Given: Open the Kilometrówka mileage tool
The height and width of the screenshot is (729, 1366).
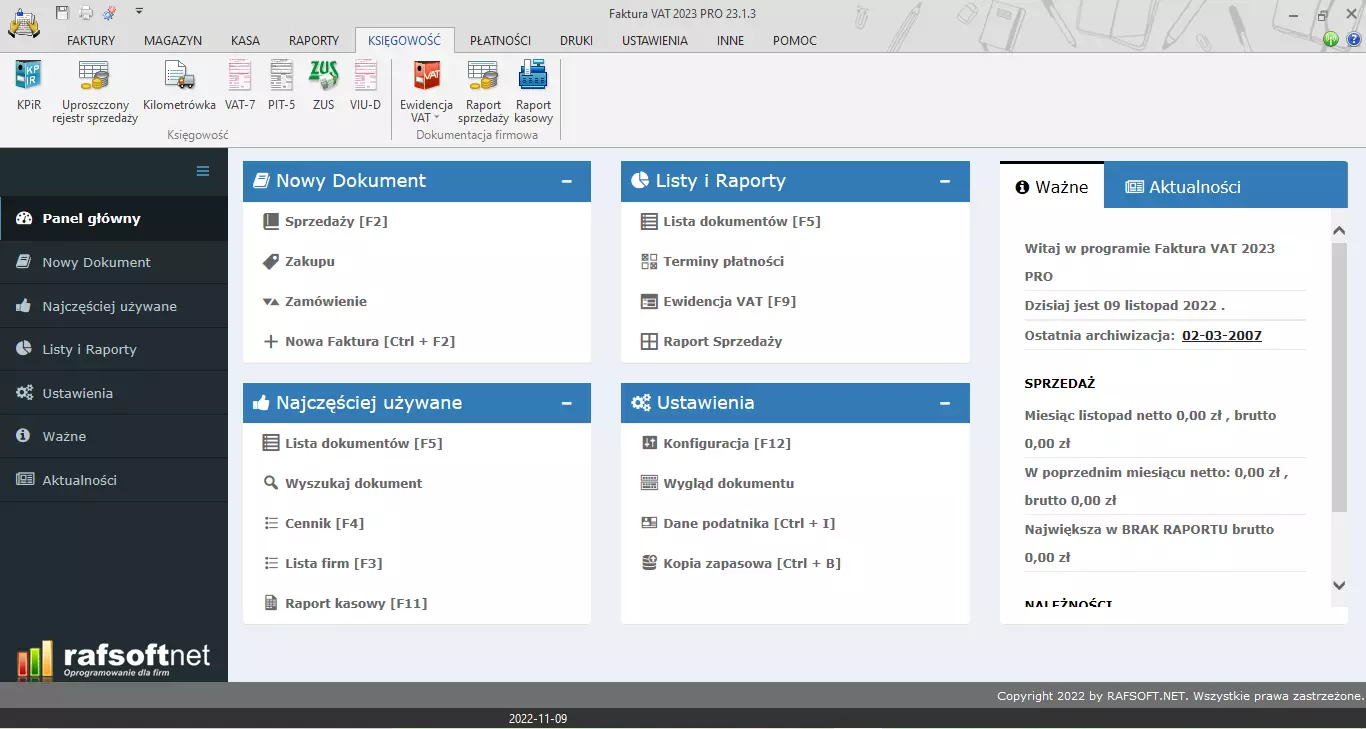Looking at the screenshot, I should (179, 86).
